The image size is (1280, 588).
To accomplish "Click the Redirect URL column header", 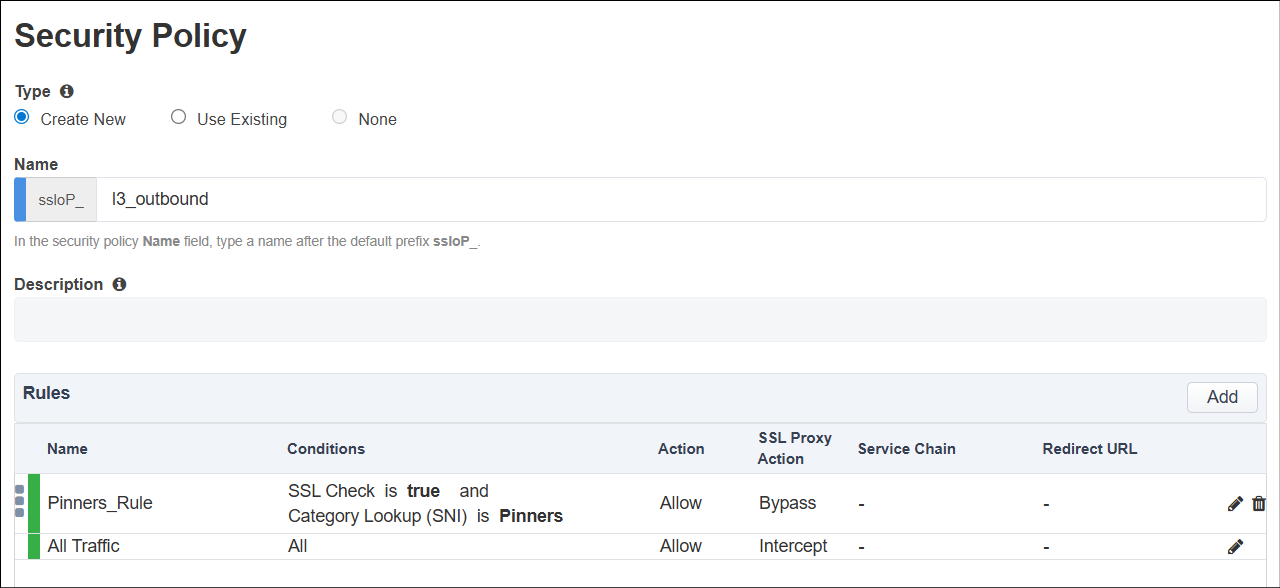I will click(x=1090, y=449).
